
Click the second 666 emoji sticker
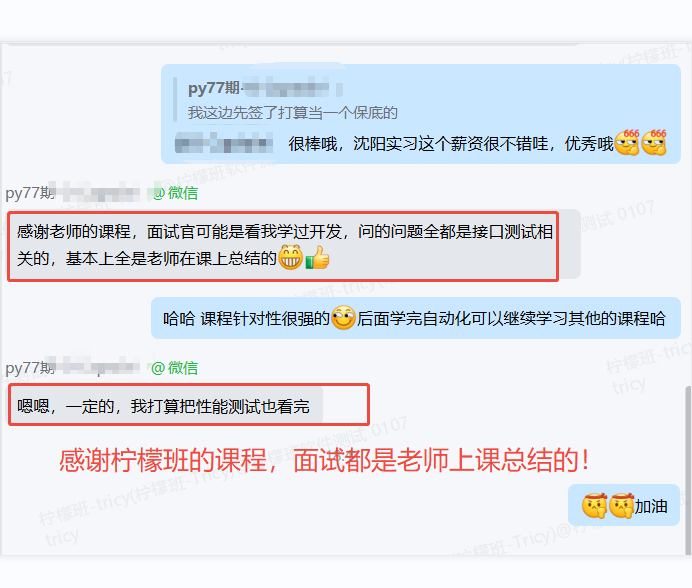tap(654, 143)
